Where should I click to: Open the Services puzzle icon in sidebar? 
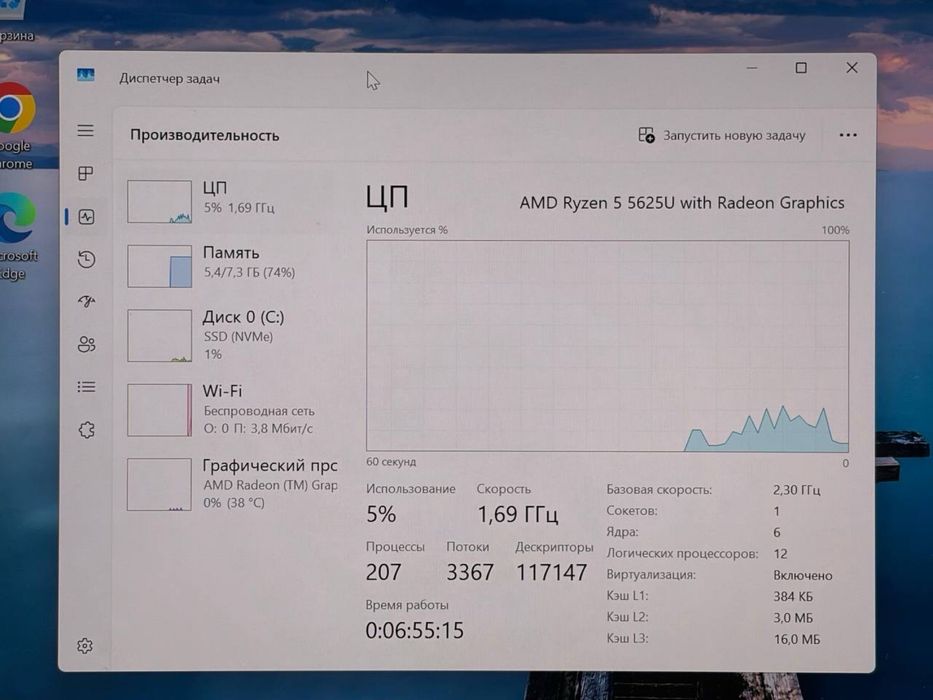[86, 430]
